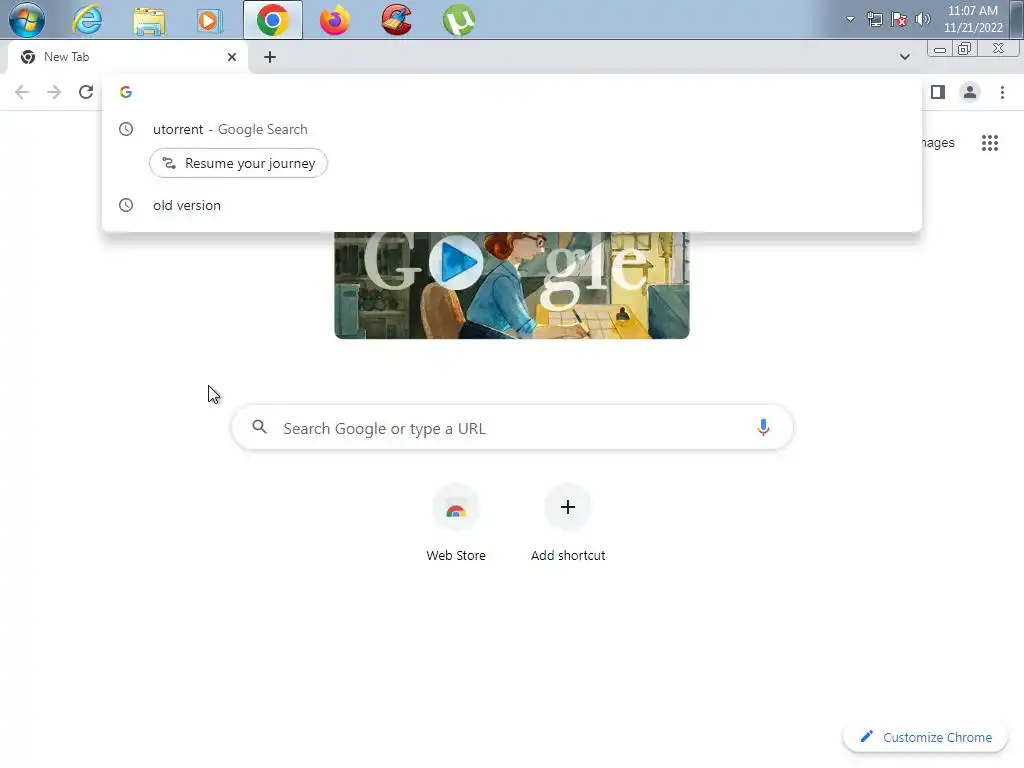Open the profile avatar icon
This screenshot has height=768, width=1024.
pos(970,92)
